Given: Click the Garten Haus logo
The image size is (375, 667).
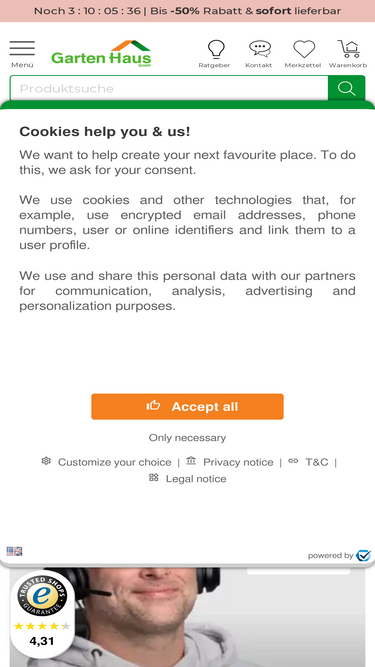Looking at the screenshot, I should pyautogui.click(x=101, y=54).
